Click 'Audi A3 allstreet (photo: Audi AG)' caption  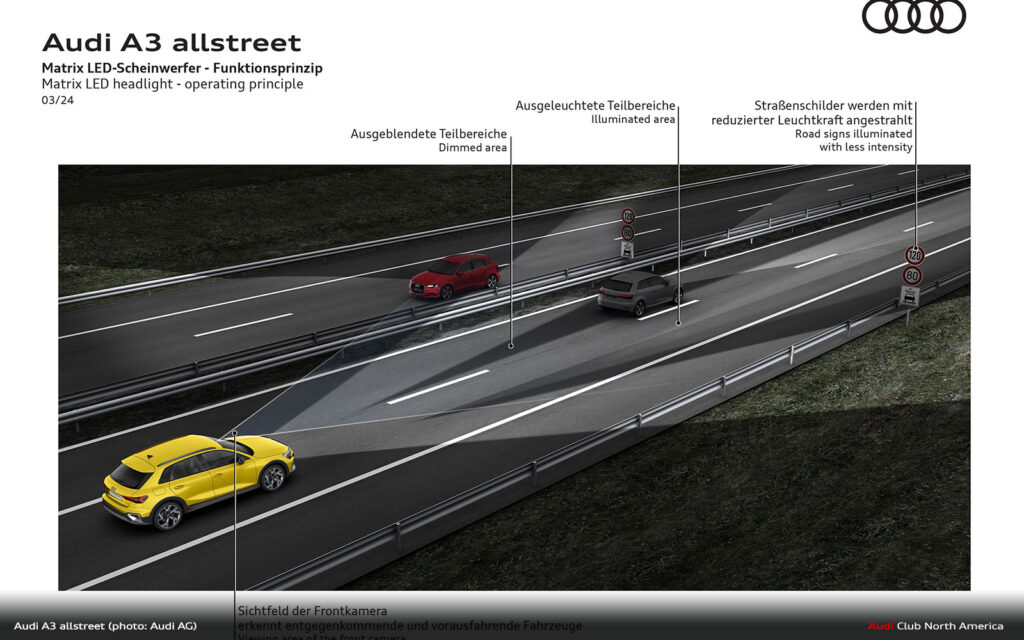pyautogui.click(x=105, y=626)
